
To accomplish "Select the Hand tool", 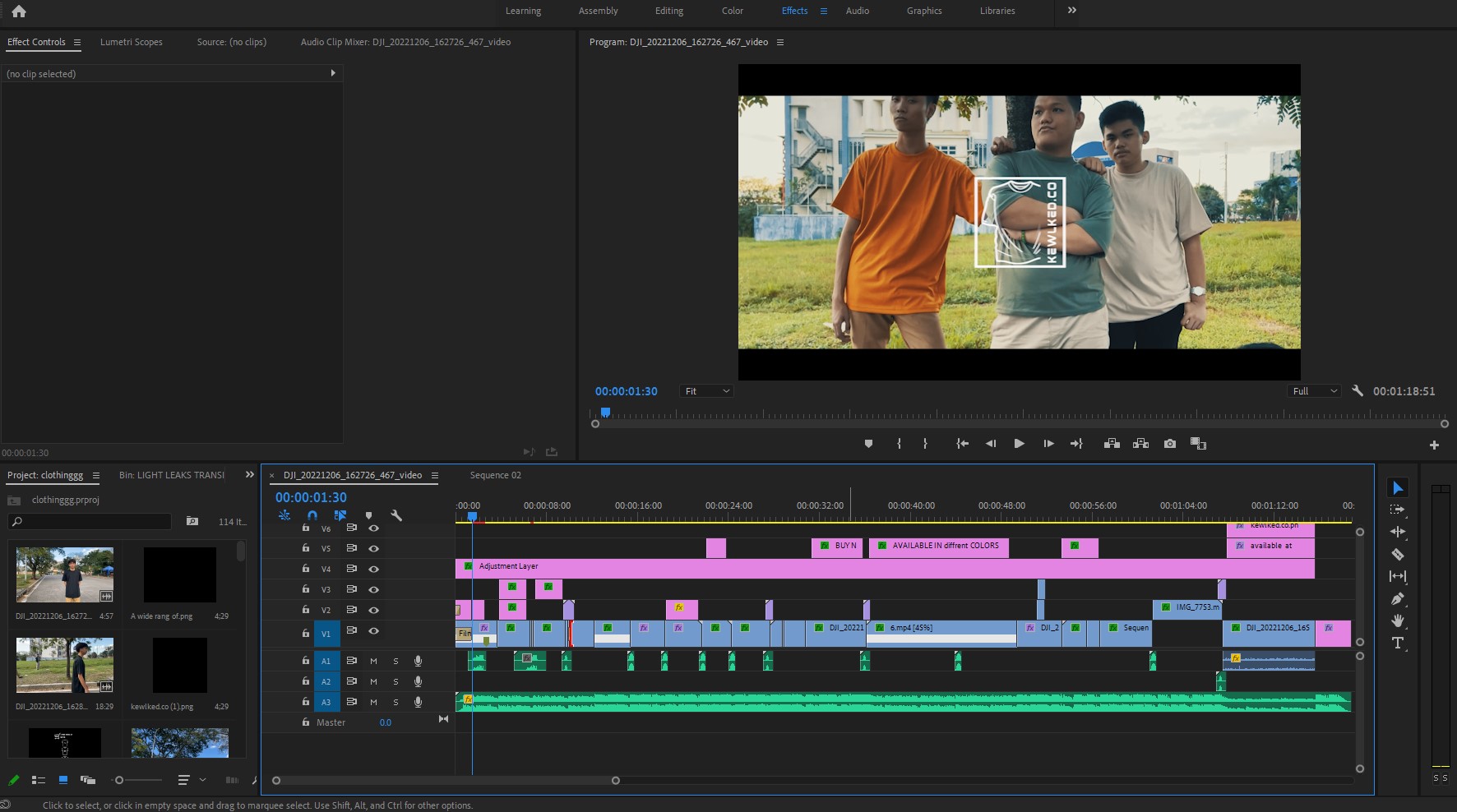I will (1397, 621).
